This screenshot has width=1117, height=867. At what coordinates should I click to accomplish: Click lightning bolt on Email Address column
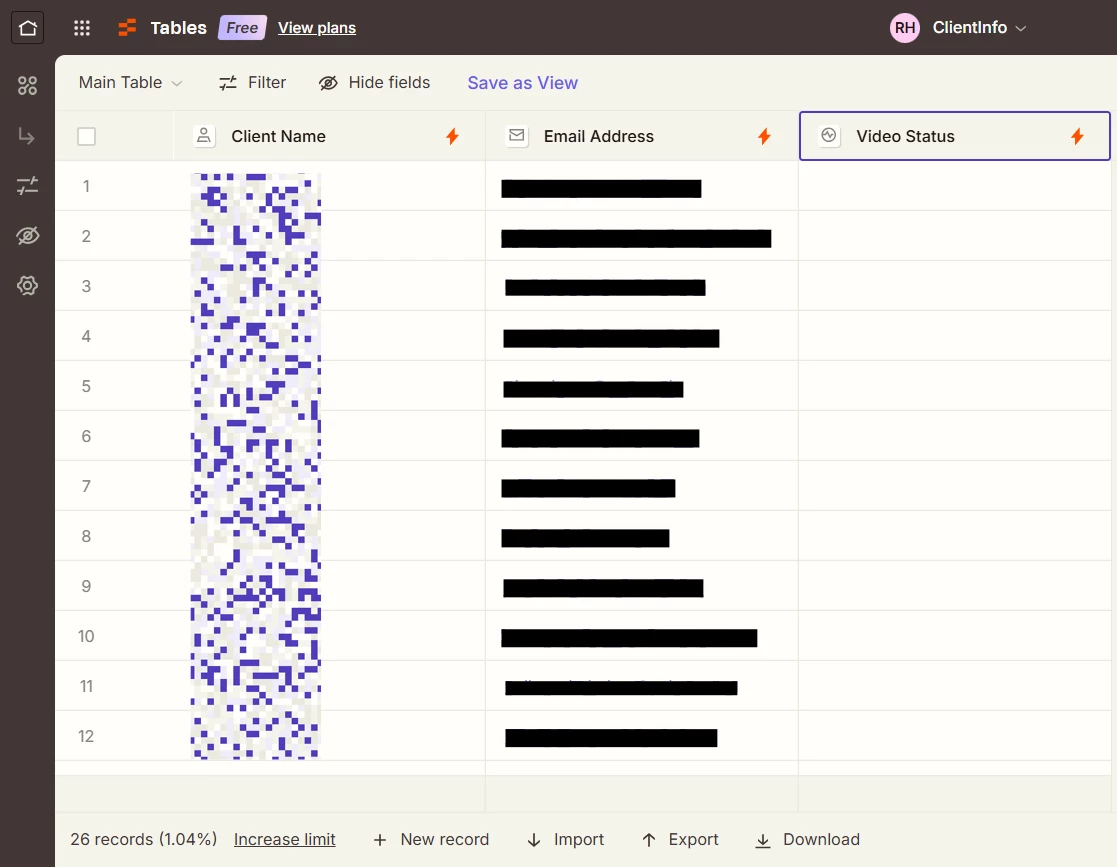tap(764, 136)
